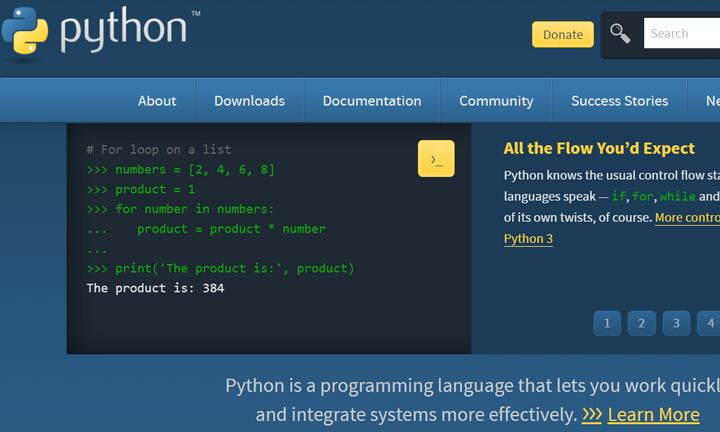720x432 pixels.
Task: Go to slide 3 of the code carousel
Action: (x=676, y=323)
